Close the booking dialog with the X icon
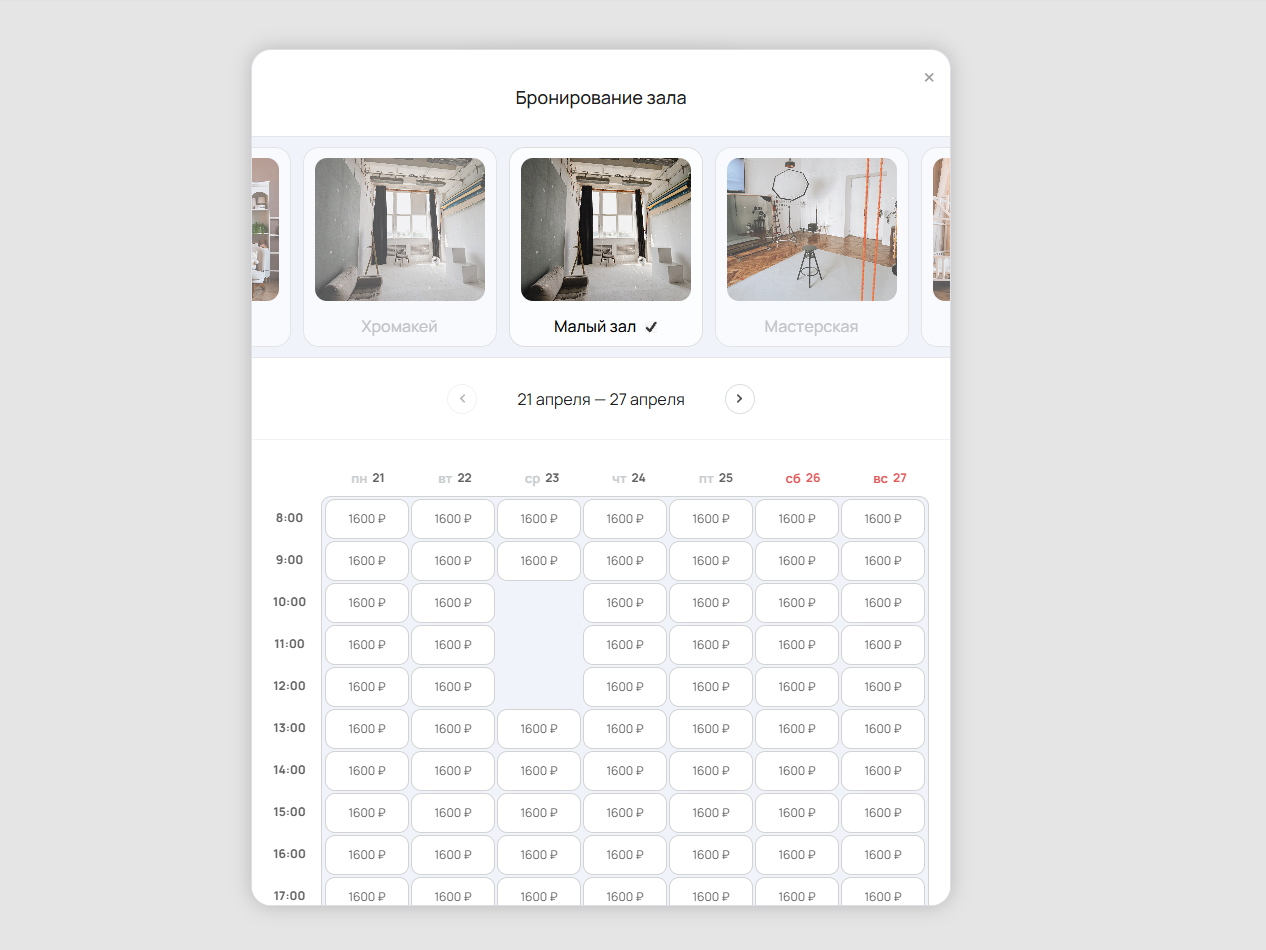The height and width of the screenshot is (950, 1266). (x=929, y=77)
